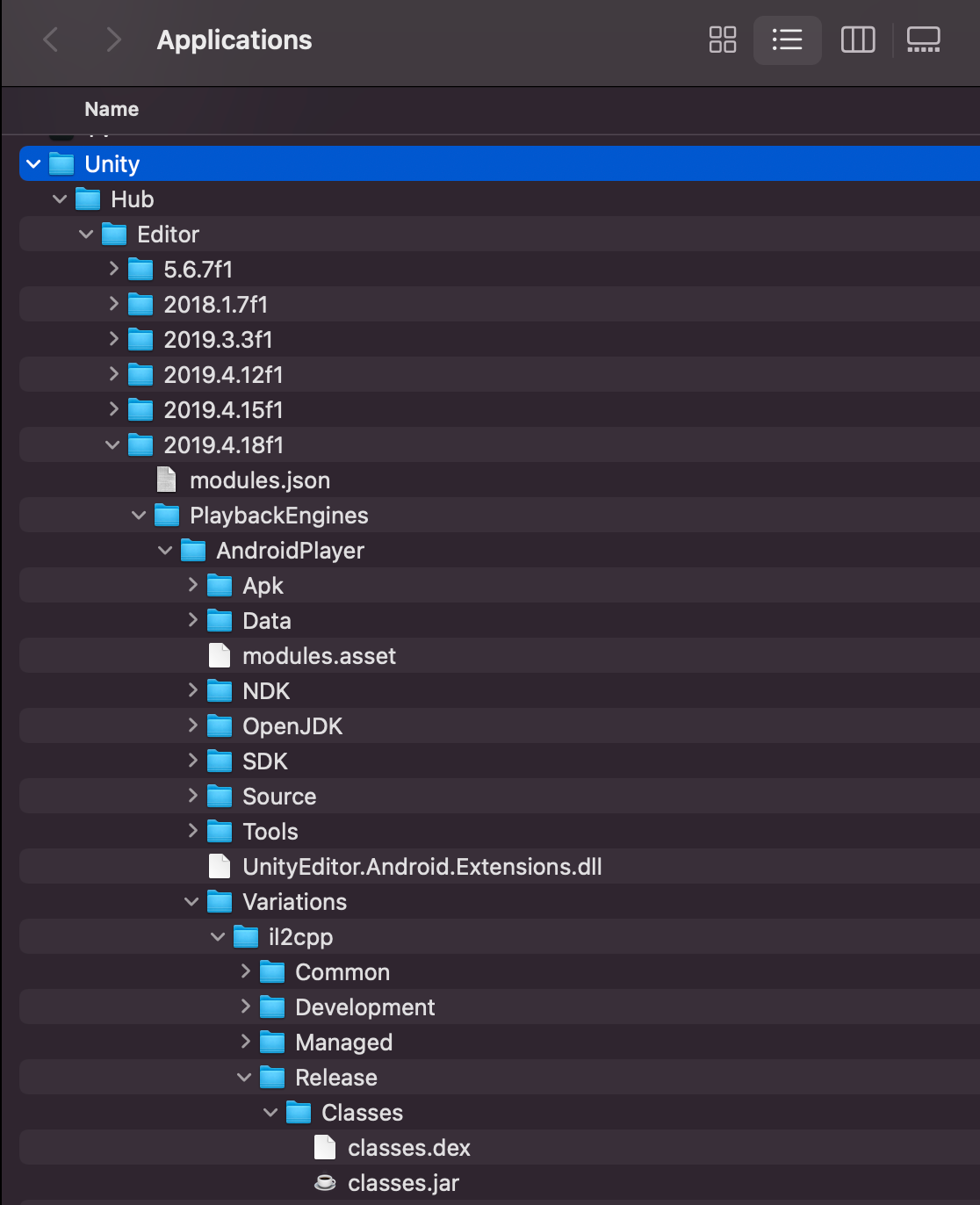Click the il2cpp folder icon
Screen dimensions: 980x1205
[x=246, y=937]
